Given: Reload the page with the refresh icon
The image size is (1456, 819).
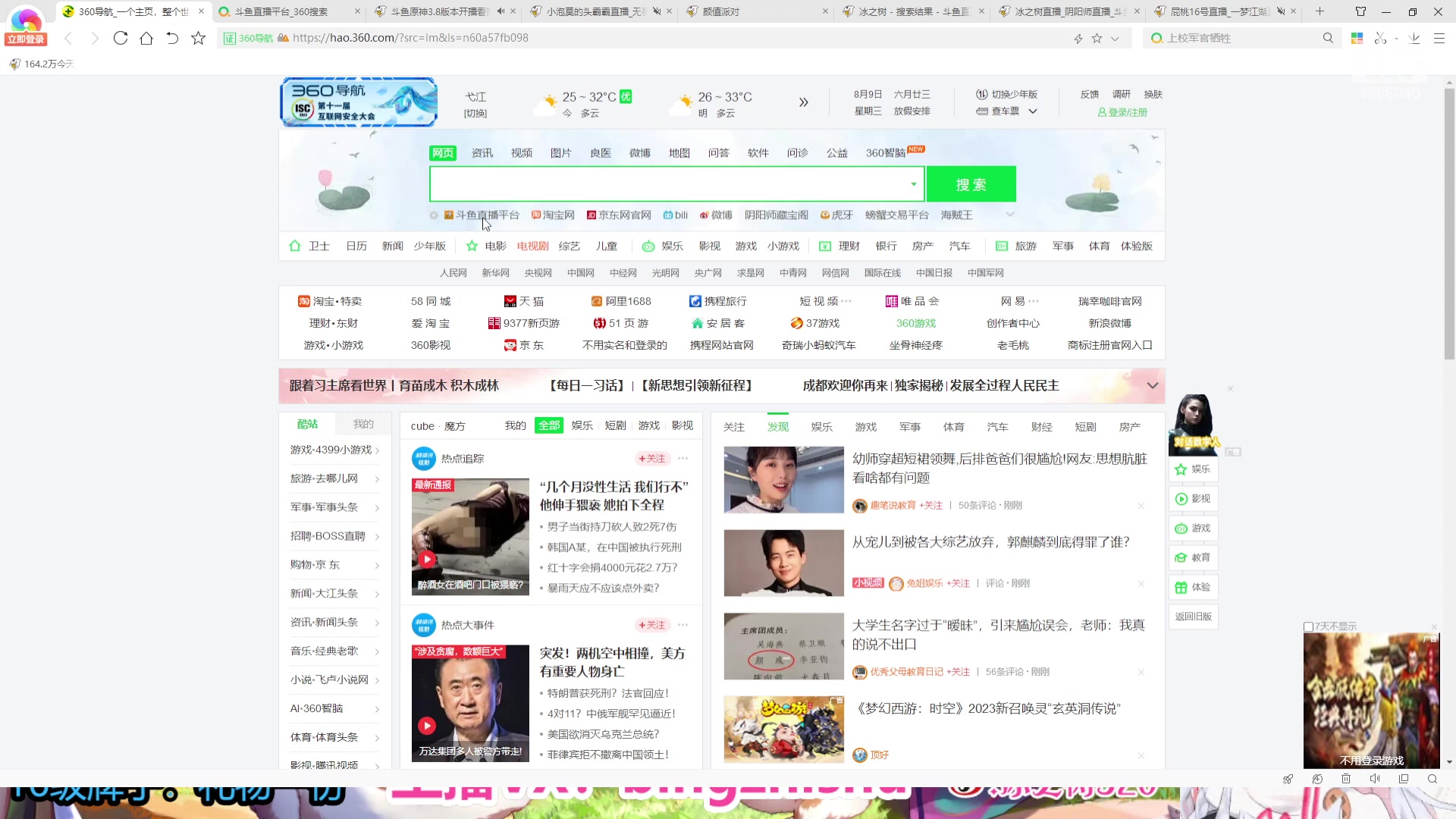Looking at the screenshot, I should [x=120, y=38].
